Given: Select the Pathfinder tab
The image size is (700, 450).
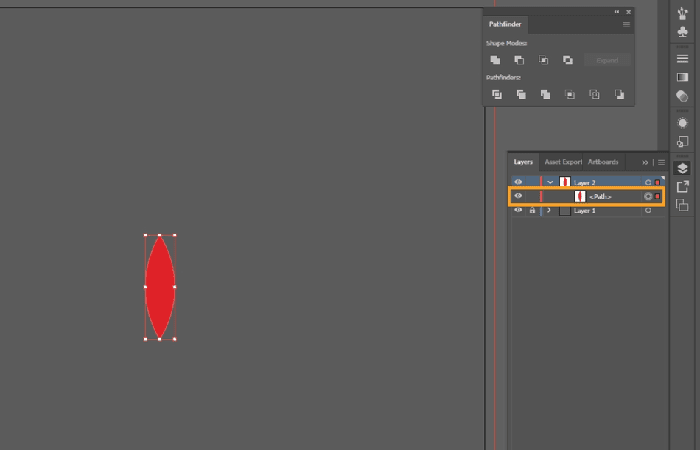Looking at the screenshot, I should point(505,25).
